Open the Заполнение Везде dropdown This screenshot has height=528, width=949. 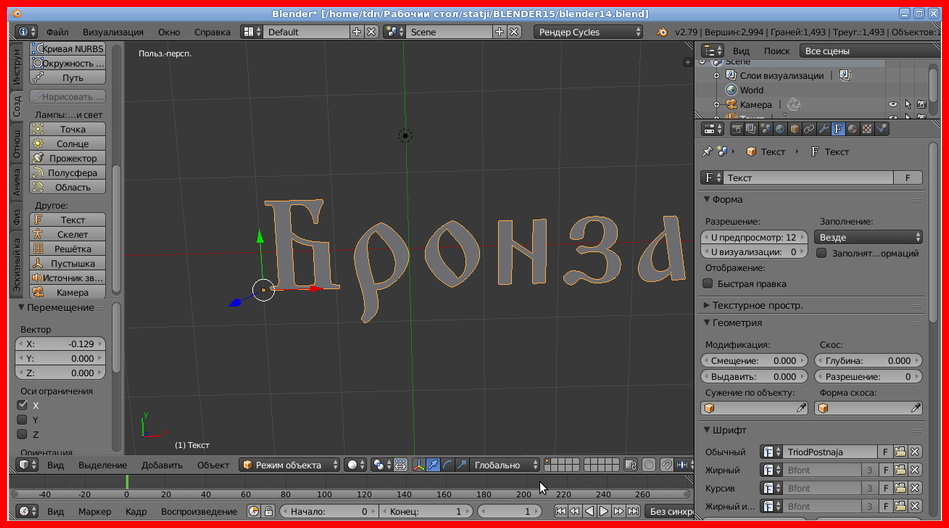pyautogui.click(x=868, y=237)
